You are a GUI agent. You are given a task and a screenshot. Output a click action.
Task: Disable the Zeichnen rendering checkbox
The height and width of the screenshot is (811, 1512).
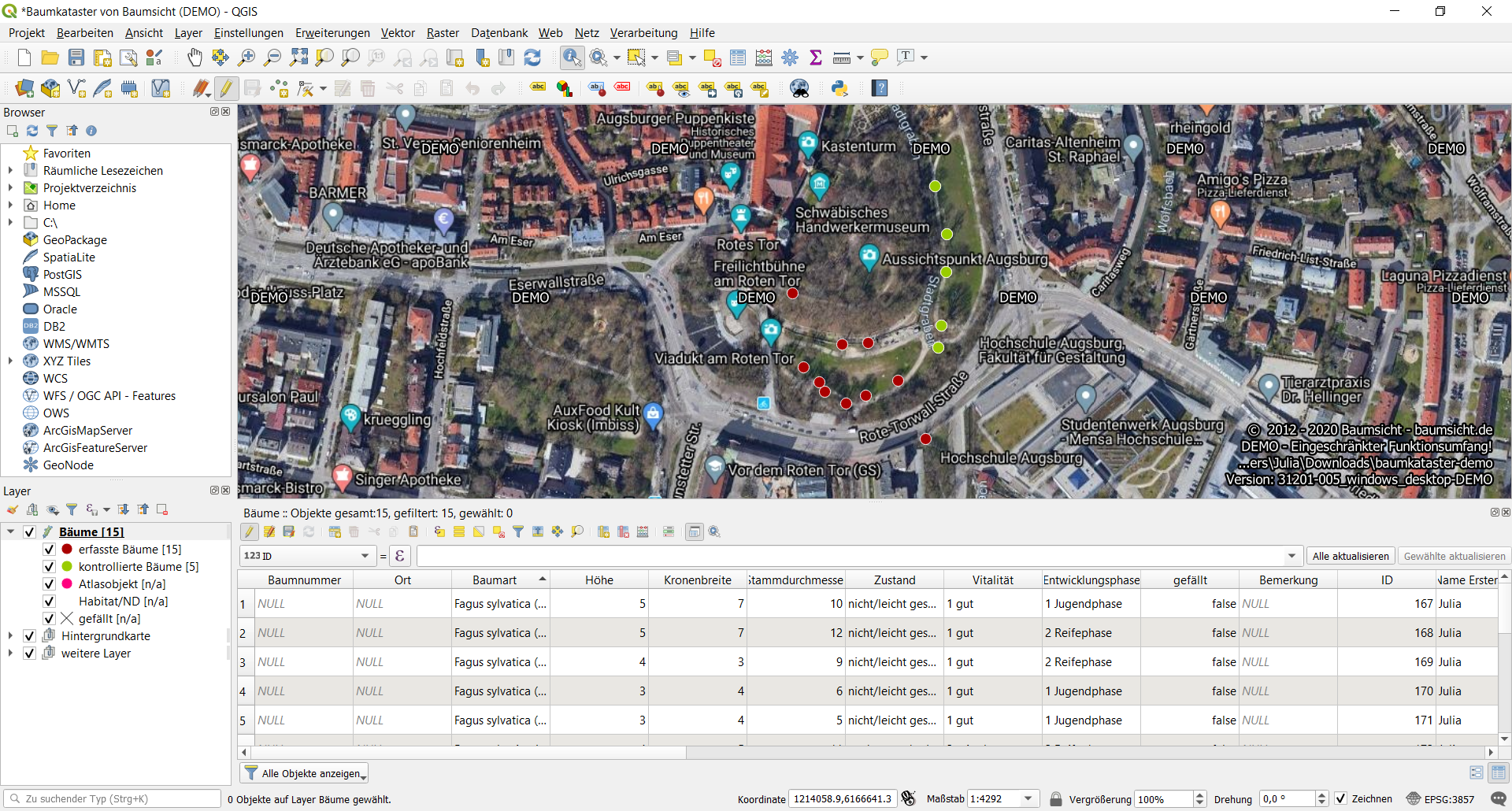pyautogui.click(x=1341, y=798)
